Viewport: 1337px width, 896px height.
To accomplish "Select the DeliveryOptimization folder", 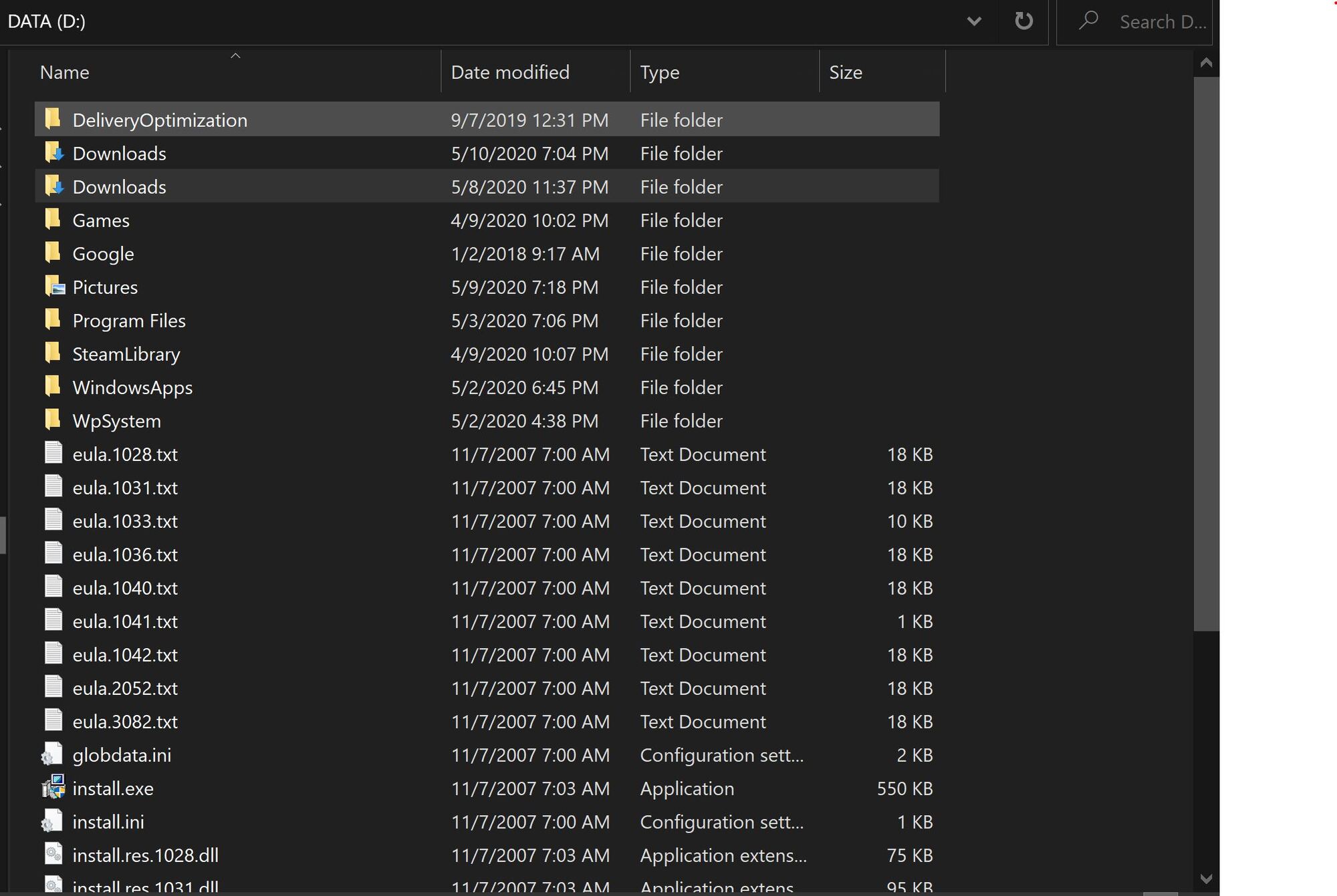I will coord(160,120).
